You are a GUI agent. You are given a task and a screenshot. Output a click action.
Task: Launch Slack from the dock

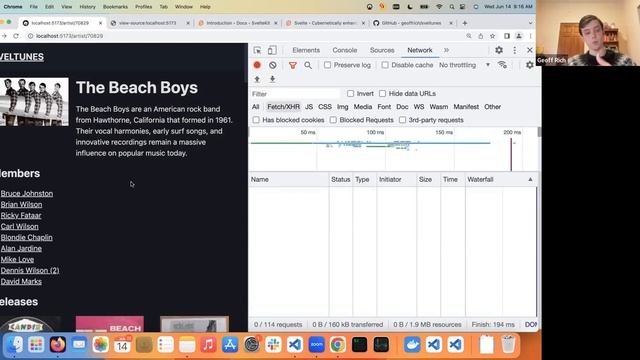[x=273, y=344]
